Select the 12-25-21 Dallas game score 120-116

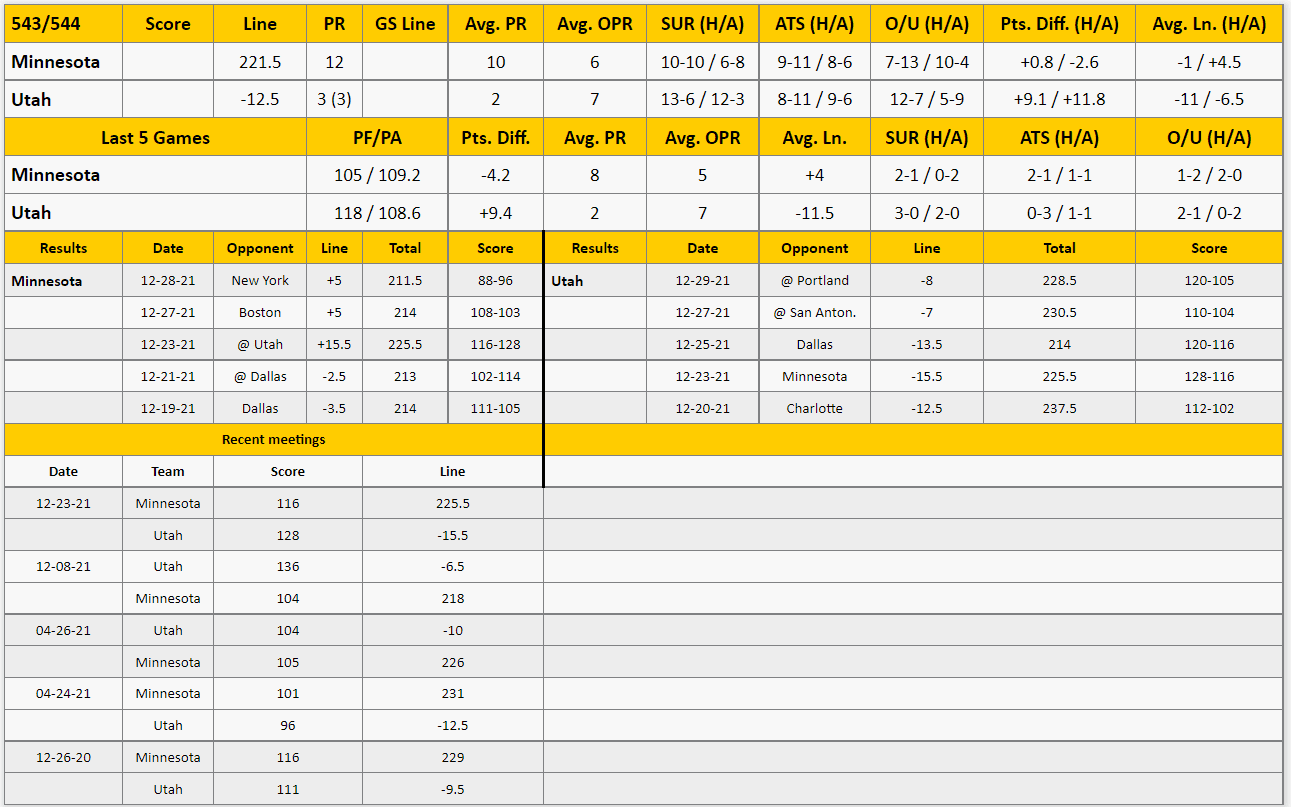point(1209,345)
